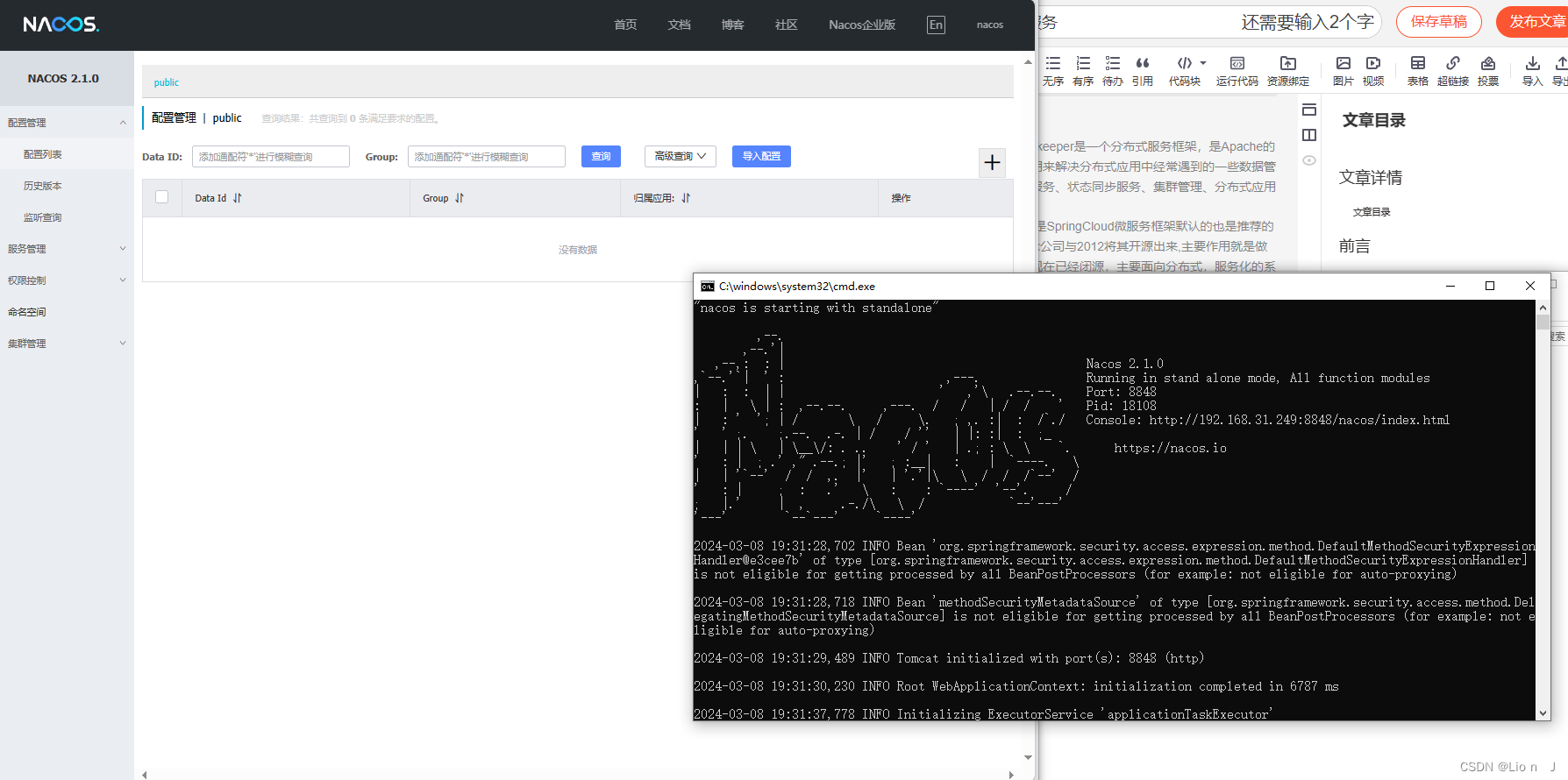Image resolution: width=1568 pixels, height=780 pixels.
Task: Open 文章目录 link under 文章详情
Action: (1372, 212)
